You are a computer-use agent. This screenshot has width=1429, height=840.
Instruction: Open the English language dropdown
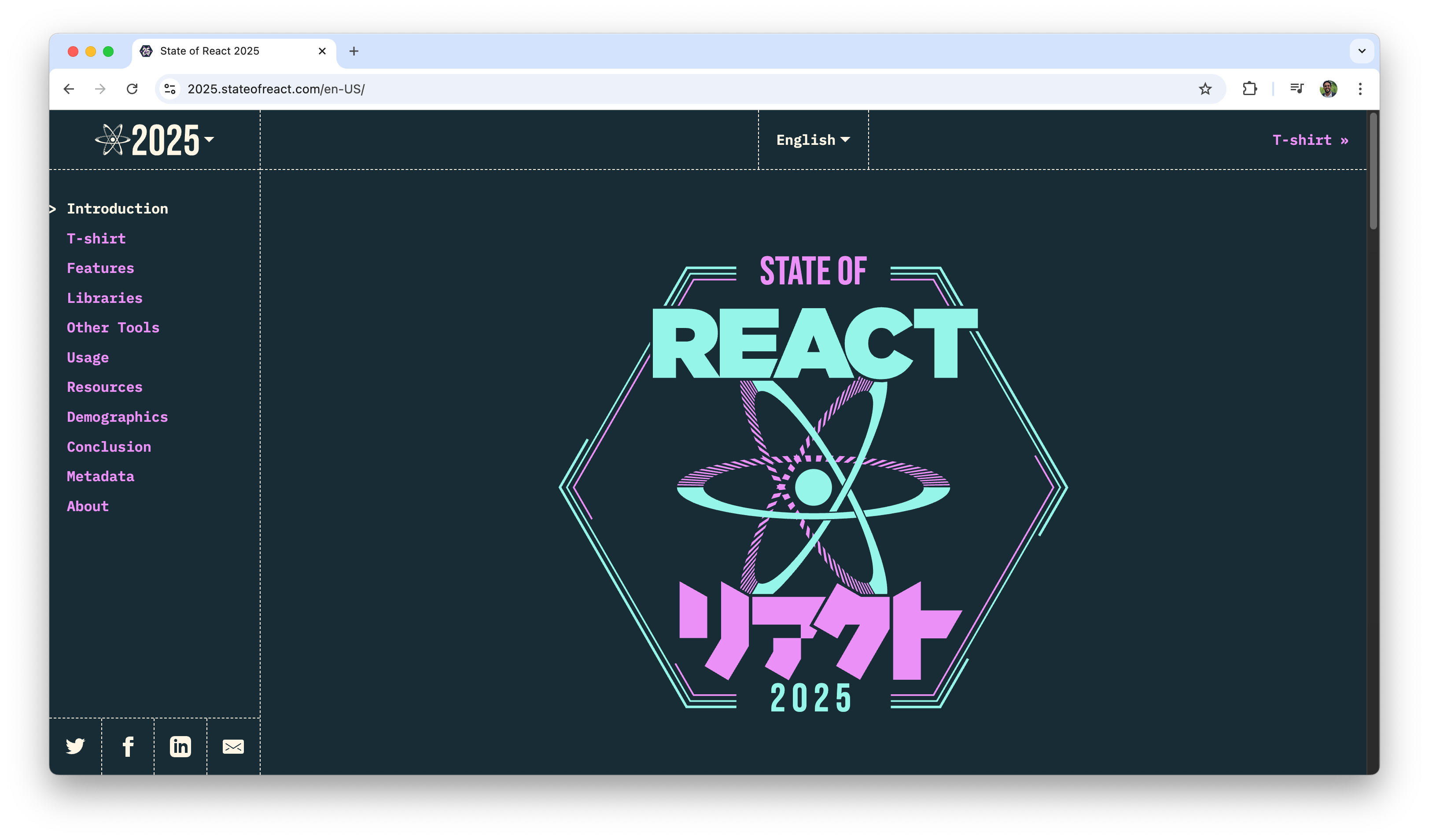812,140
